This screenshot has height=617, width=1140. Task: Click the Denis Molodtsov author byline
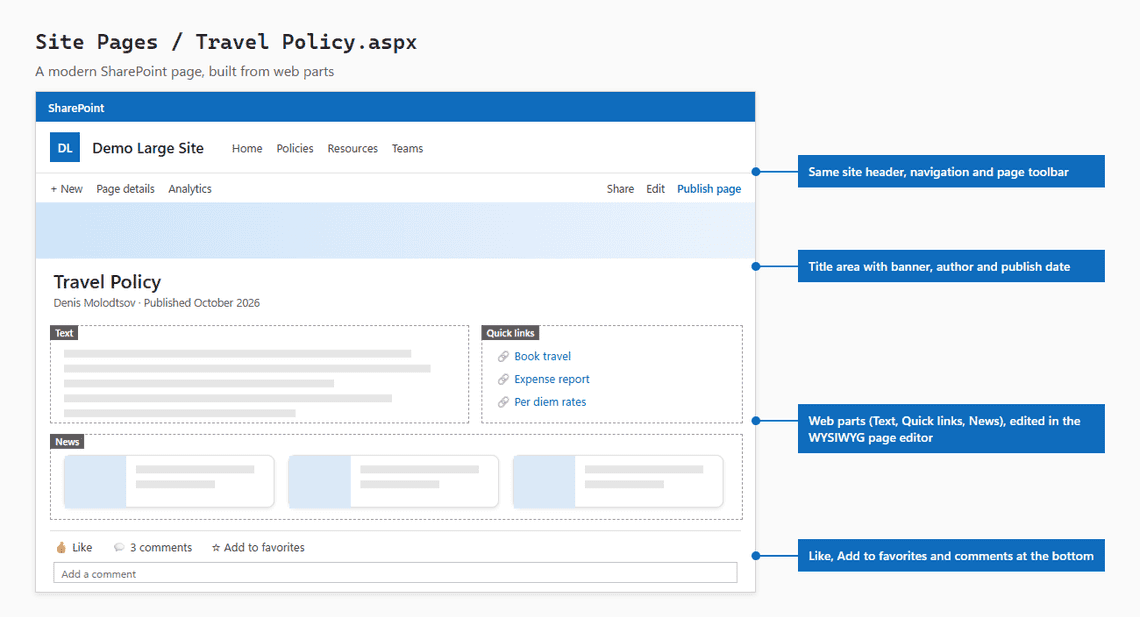95,303
